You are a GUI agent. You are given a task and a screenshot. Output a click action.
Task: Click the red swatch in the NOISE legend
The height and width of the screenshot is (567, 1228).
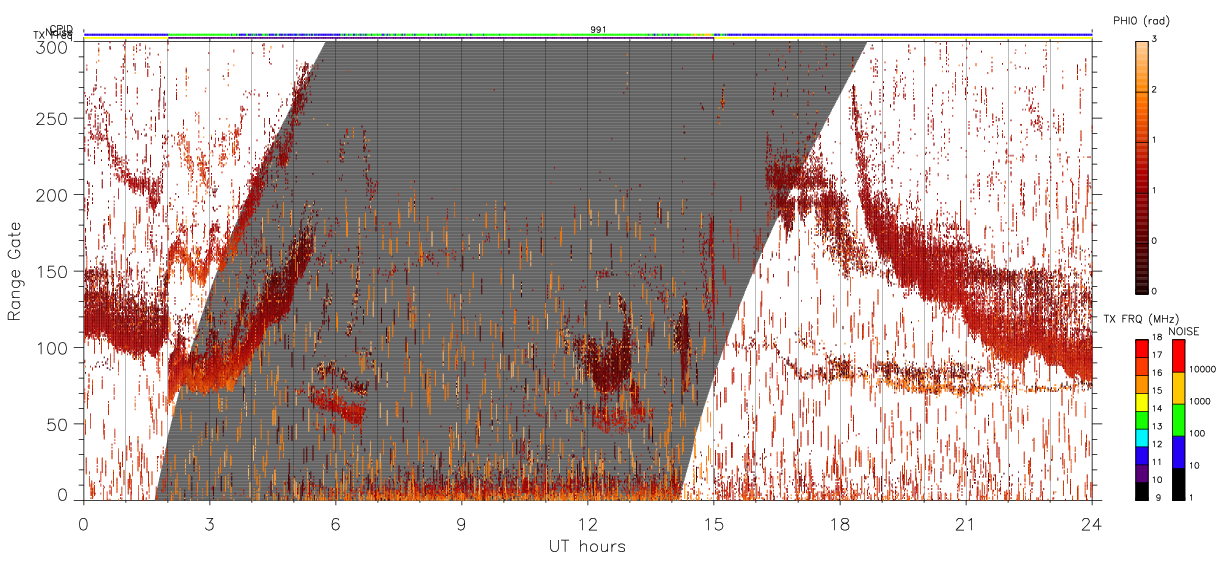click(1178, 355)
